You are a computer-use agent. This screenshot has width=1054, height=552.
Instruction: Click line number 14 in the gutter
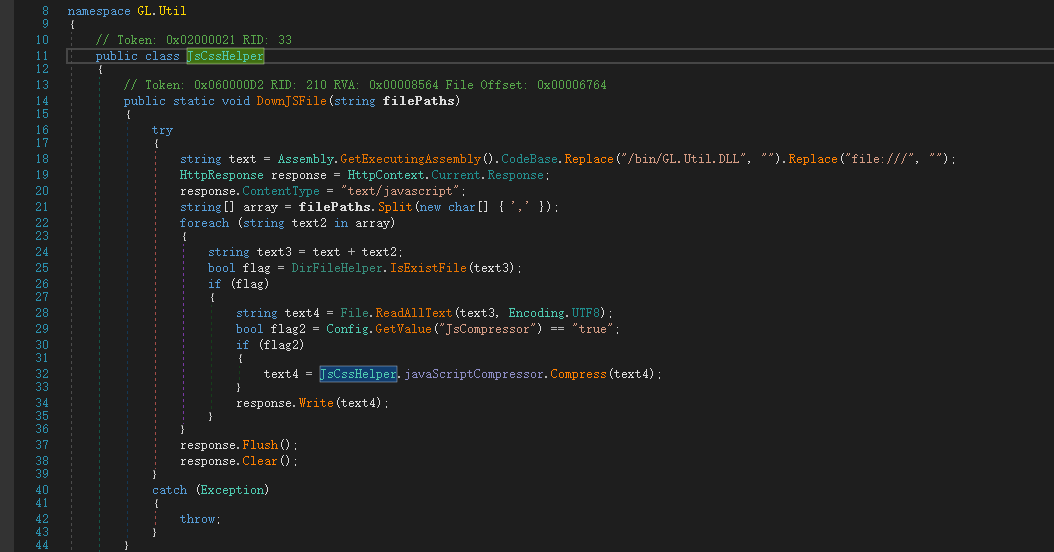tap(42, 101)
